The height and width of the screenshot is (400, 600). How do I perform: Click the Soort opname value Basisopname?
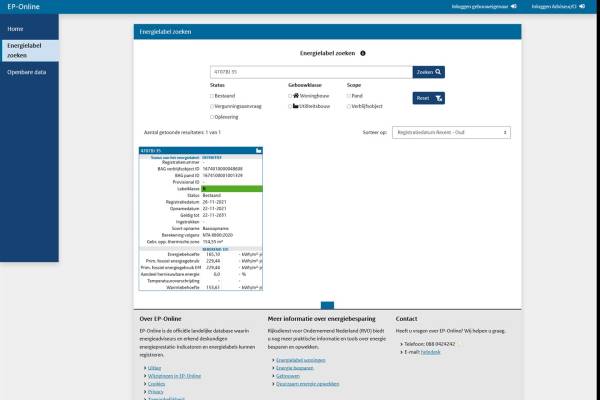click(215, 229)
